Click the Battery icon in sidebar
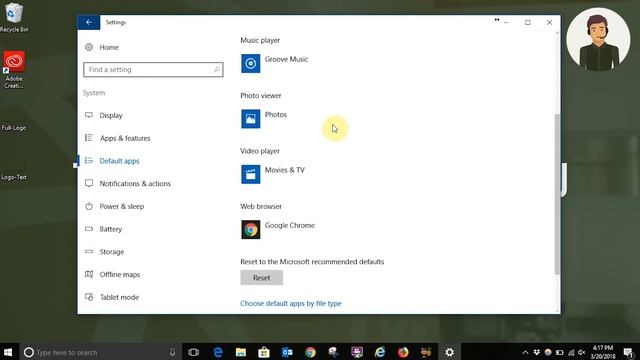 tap(89, 229)
